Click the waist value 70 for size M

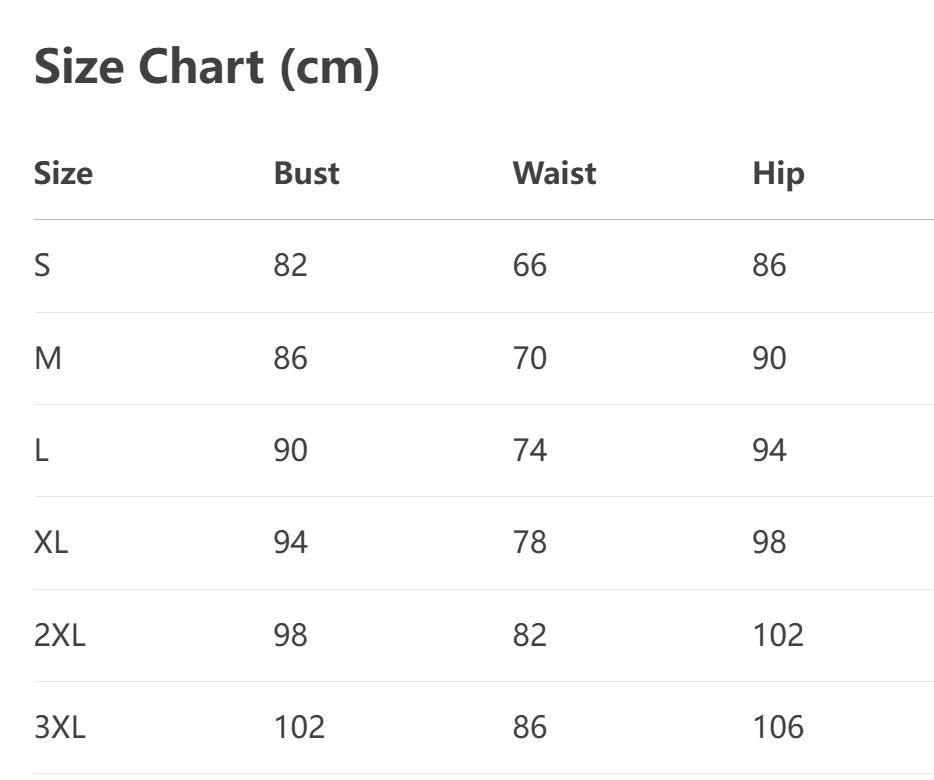(x=529, y=358)
